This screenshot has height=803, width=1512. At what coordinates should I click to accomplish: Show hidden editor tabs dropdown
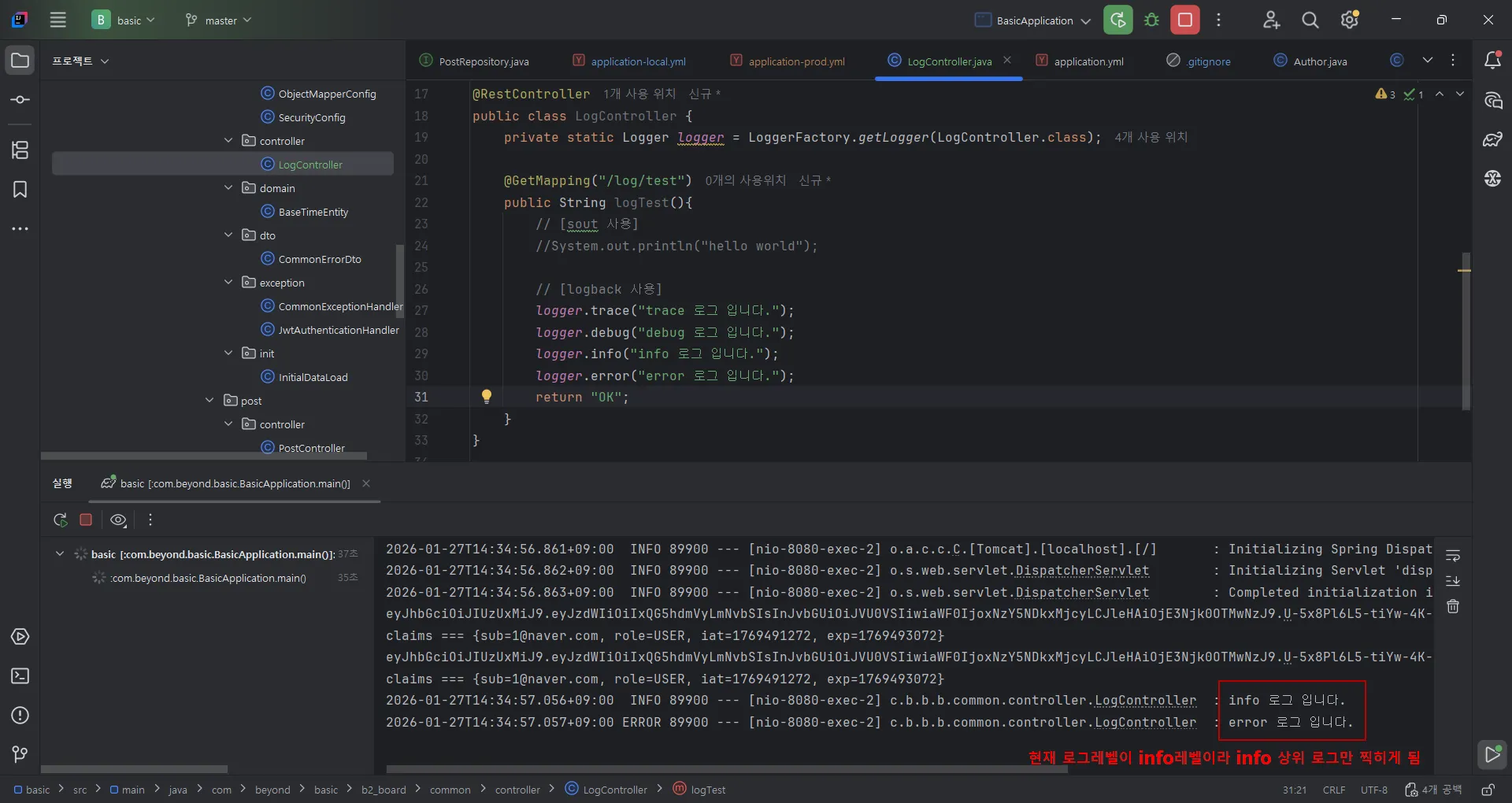coord(1427,61)
